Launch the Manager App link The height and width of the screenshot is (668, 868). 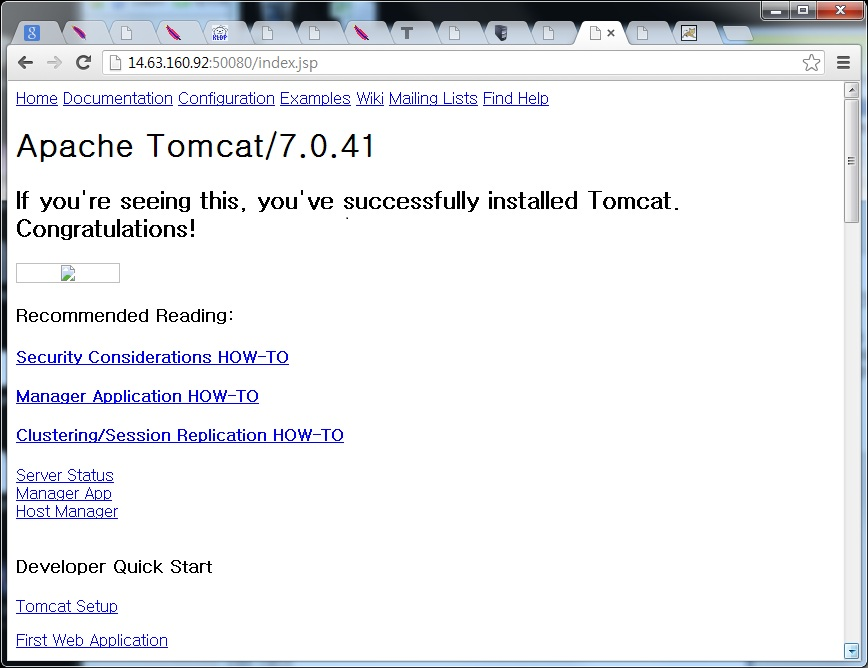64,493
